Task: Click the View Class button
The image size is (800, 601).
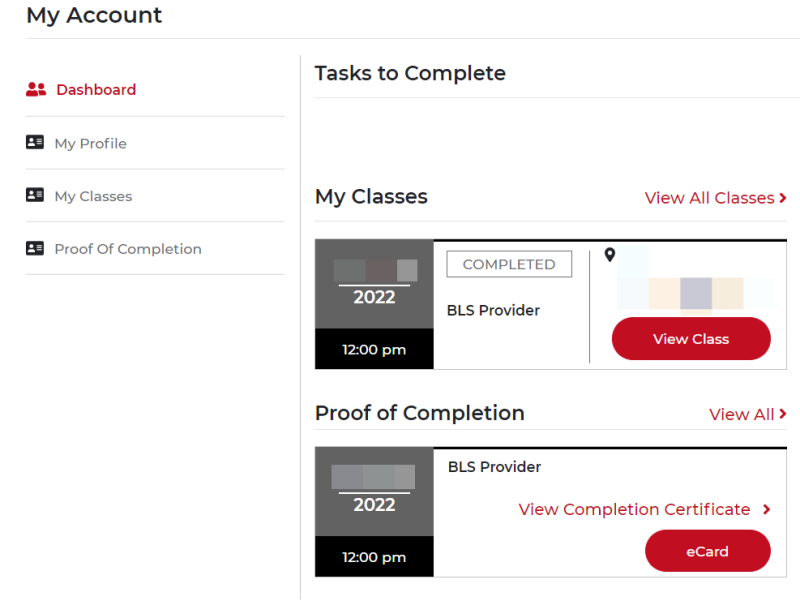Action: (x=691, y=339)
